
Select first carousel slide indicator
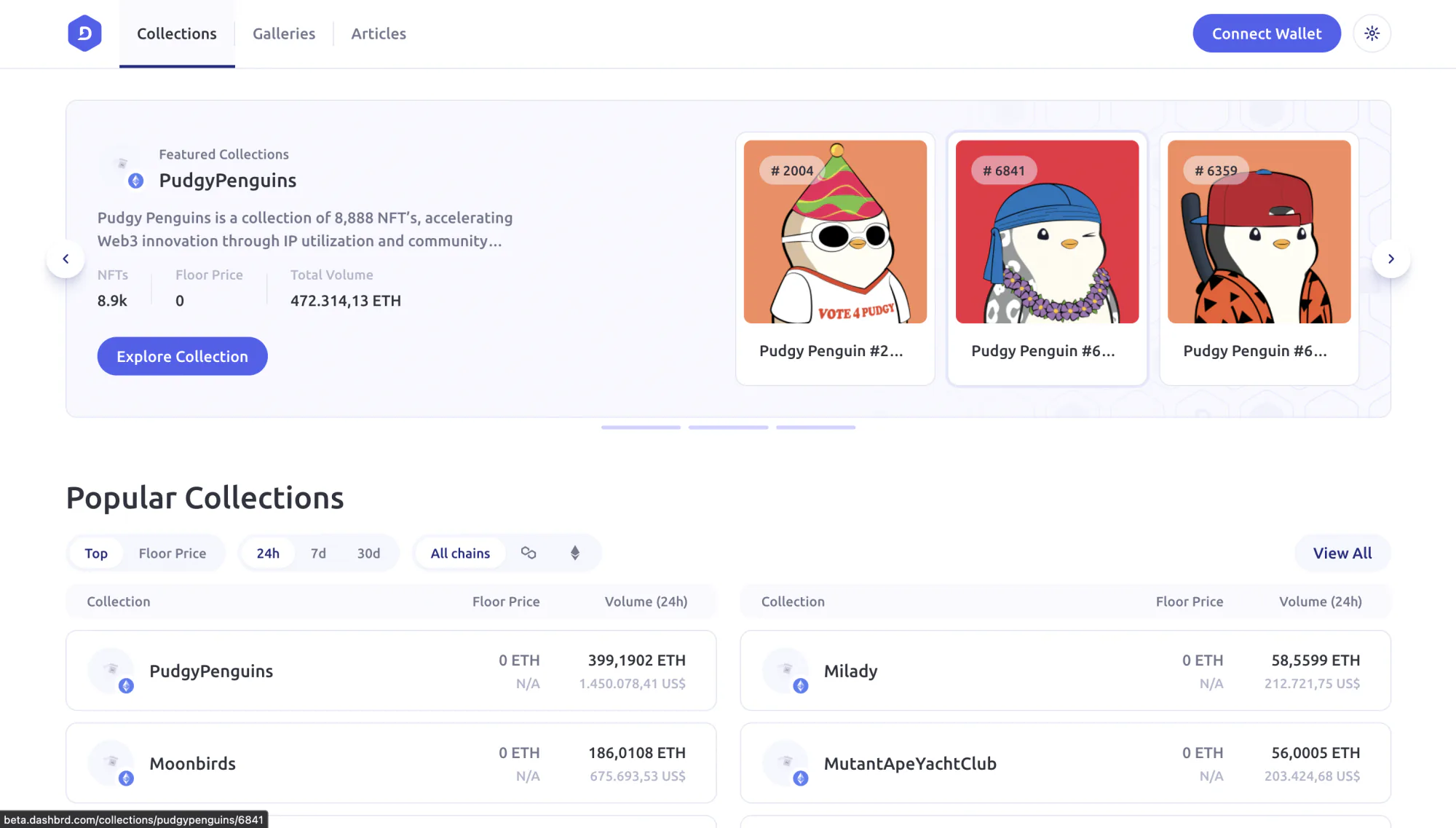[641, 427]
